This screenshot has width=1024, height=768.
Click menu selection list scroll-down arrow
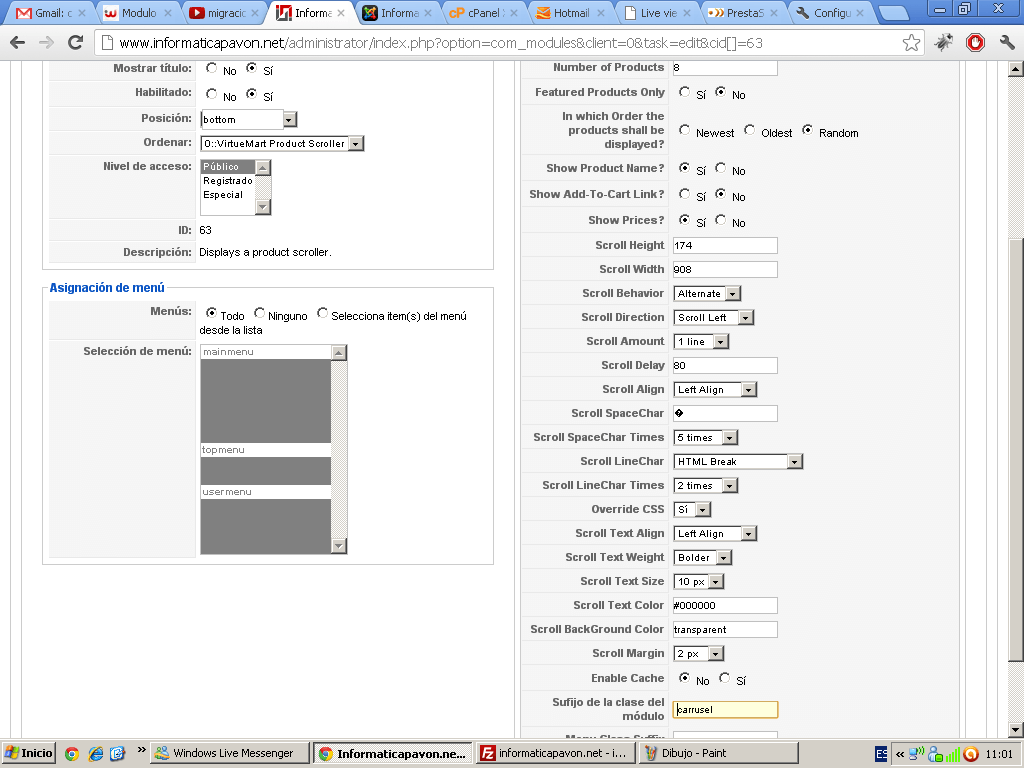338,546
